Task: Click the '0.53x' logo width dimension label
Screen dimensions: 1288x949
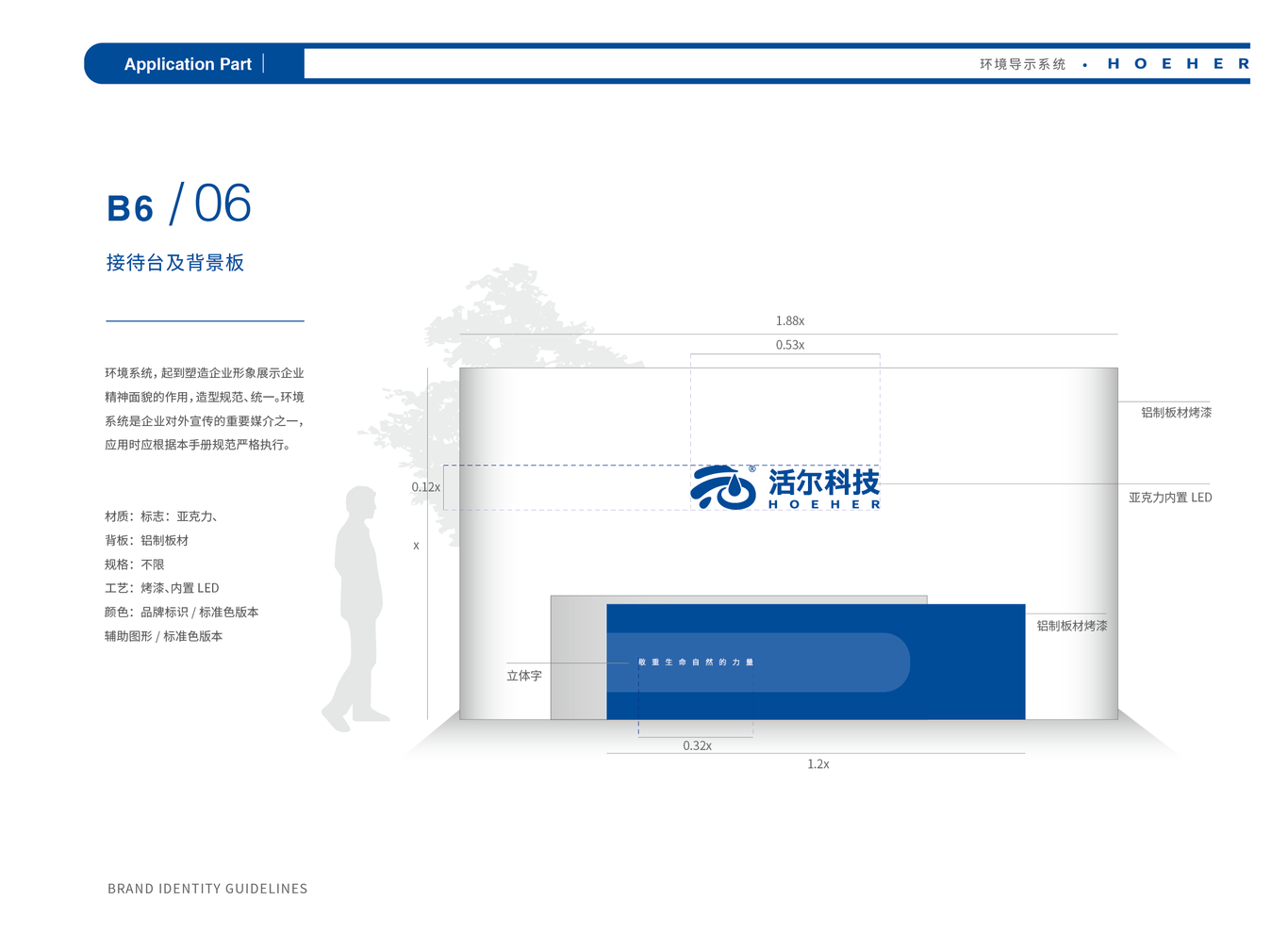Action: click(790, 345)
